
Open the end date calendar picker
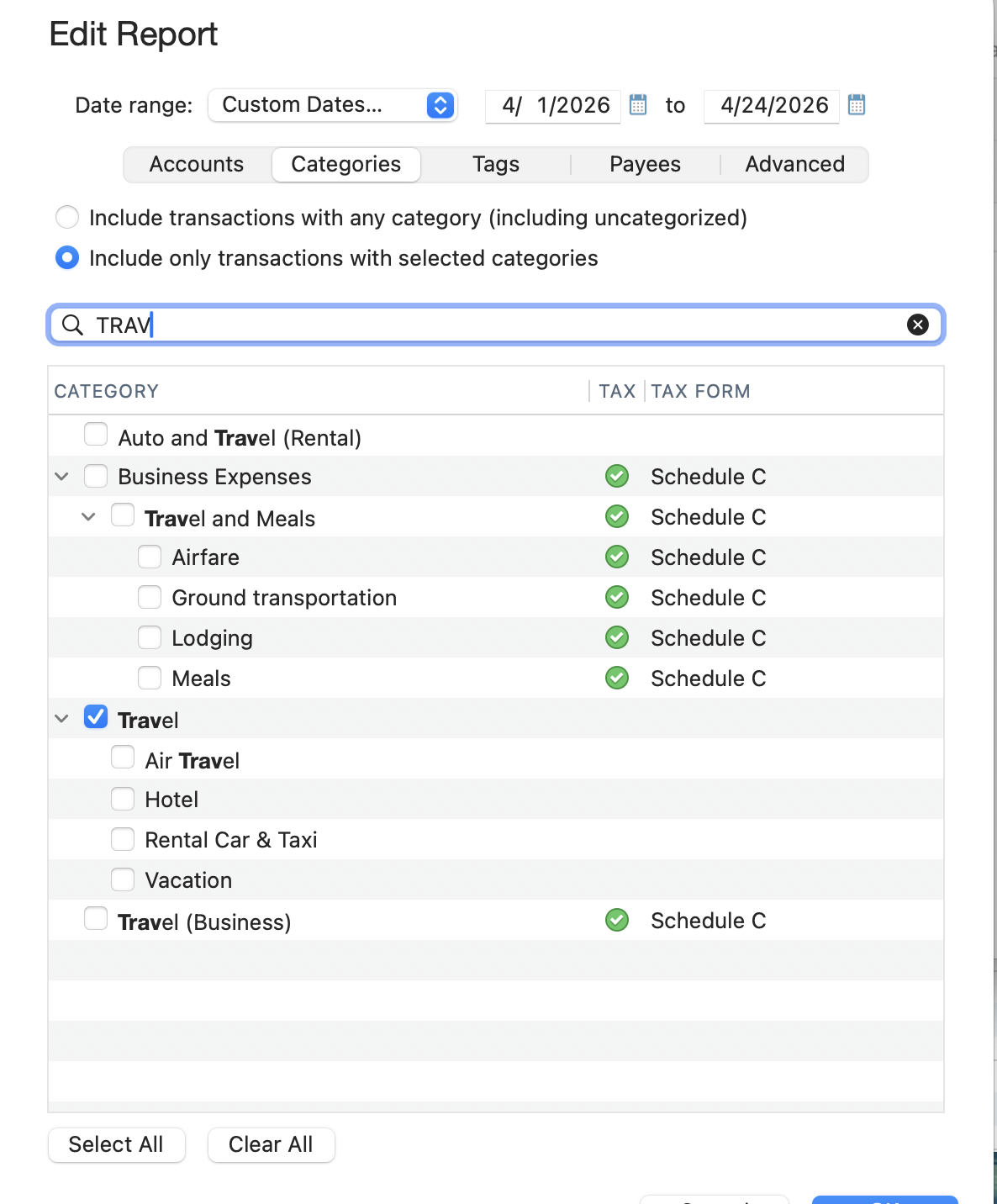click(857, 105)
